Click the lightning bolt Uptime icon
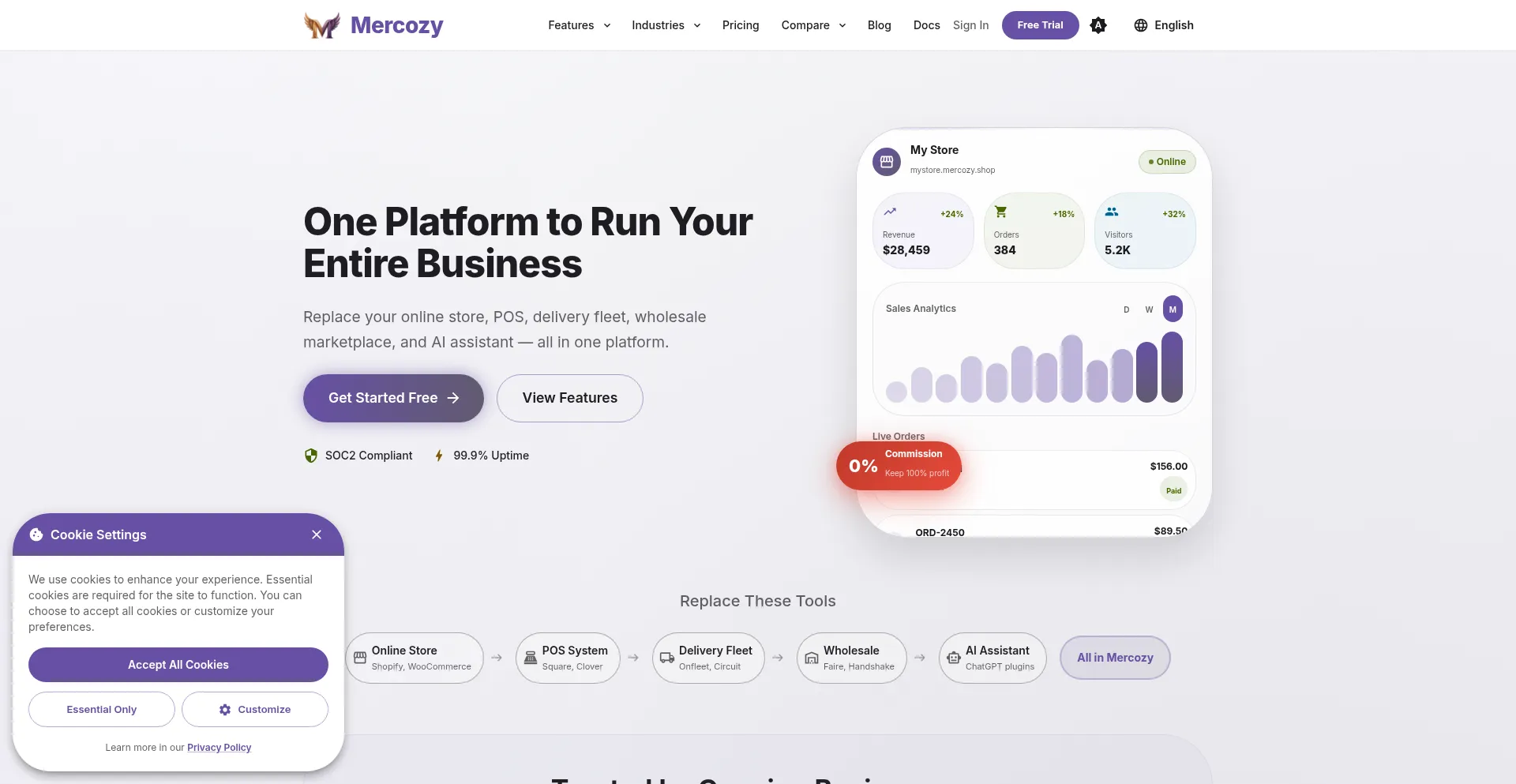Screen dimensions: 1516x784 coord(439,456)
